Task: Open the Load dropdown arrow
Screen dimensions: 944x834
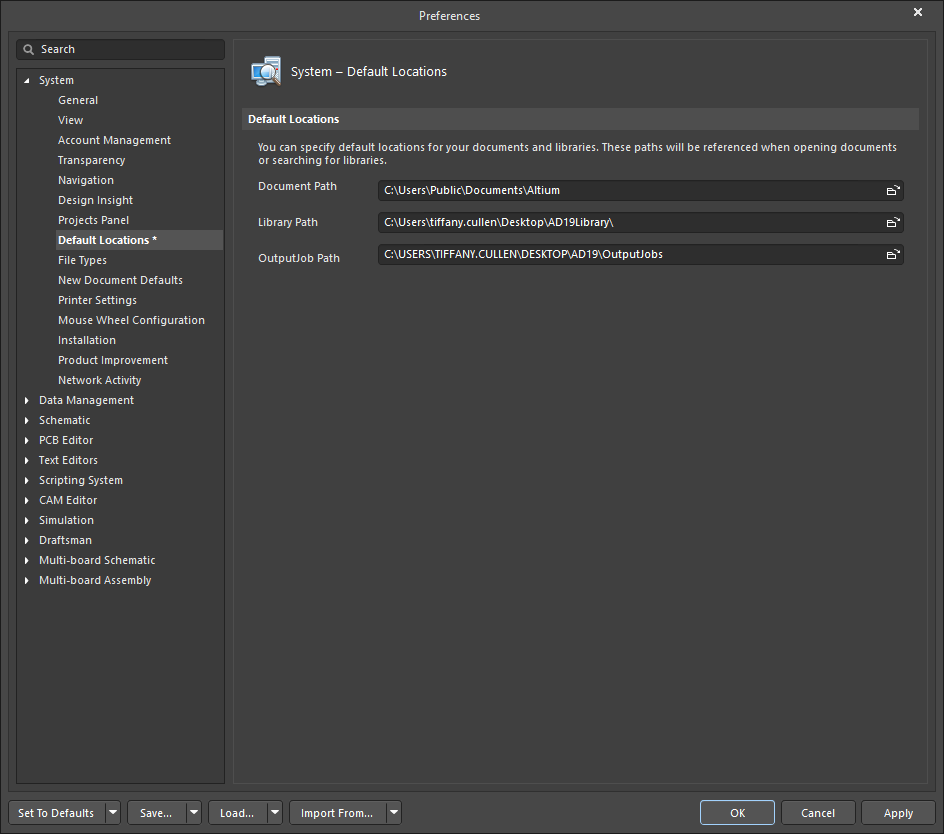Action: tap(274, 813)
